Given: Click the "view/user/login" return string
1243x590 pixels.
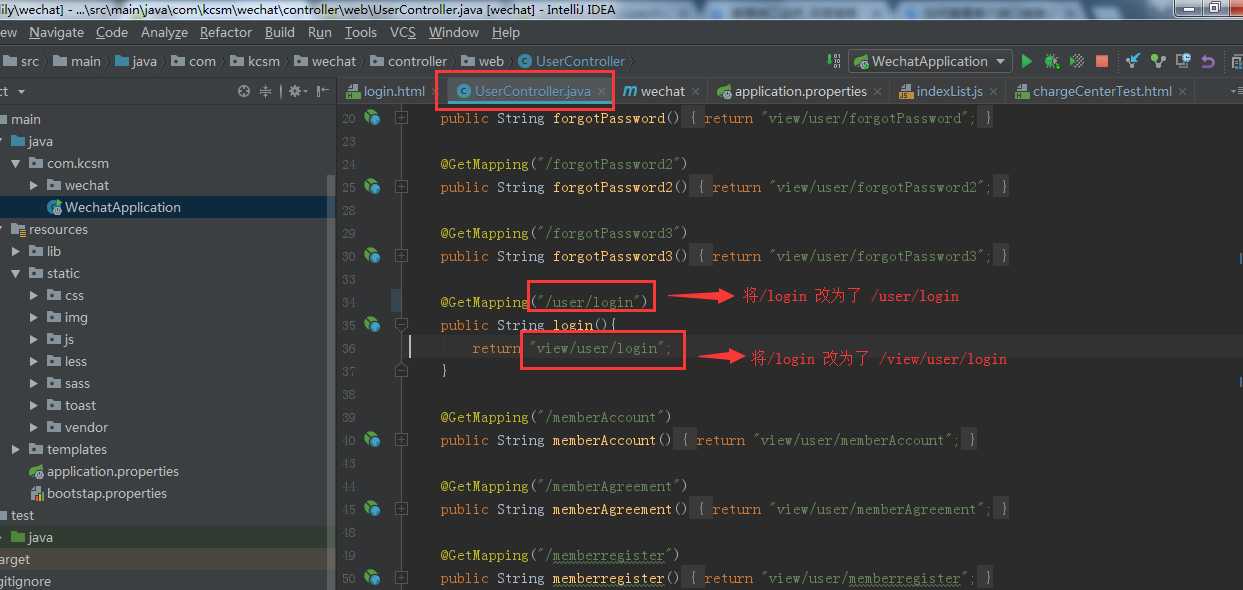Looking at the screenshot, I should pos(597,348).
